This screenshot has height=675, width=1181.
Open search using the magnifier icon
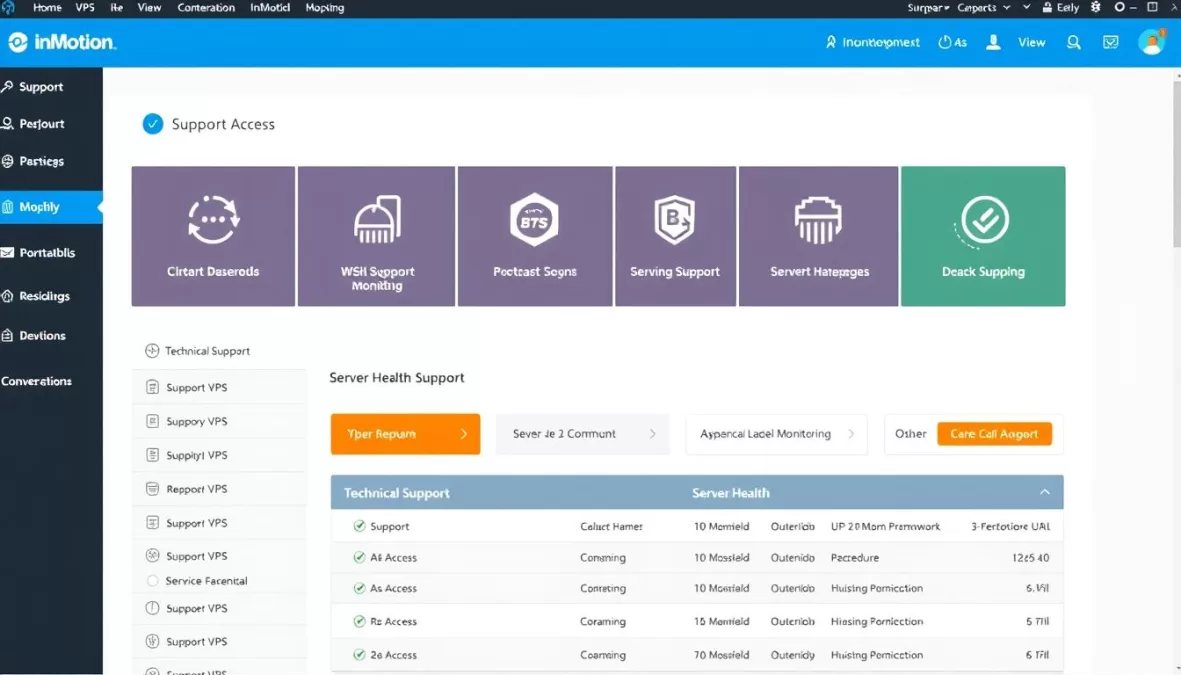[1073, 42]
